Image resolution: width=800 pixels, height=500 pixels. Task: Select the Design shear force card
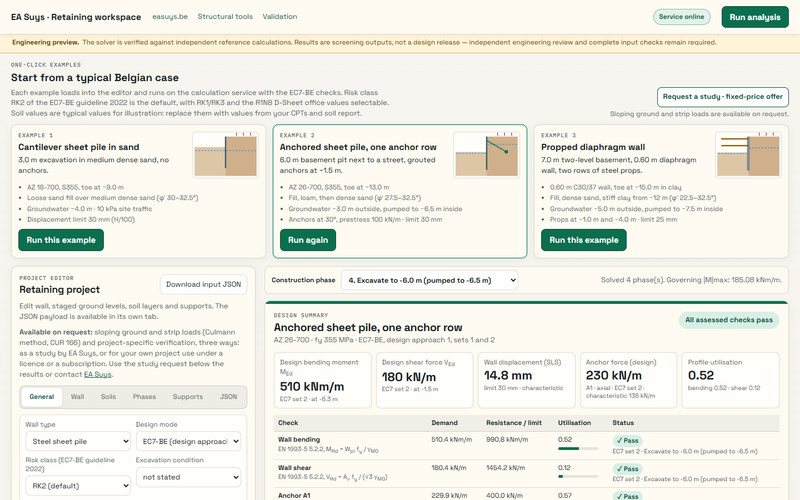[x=424, y=380]
